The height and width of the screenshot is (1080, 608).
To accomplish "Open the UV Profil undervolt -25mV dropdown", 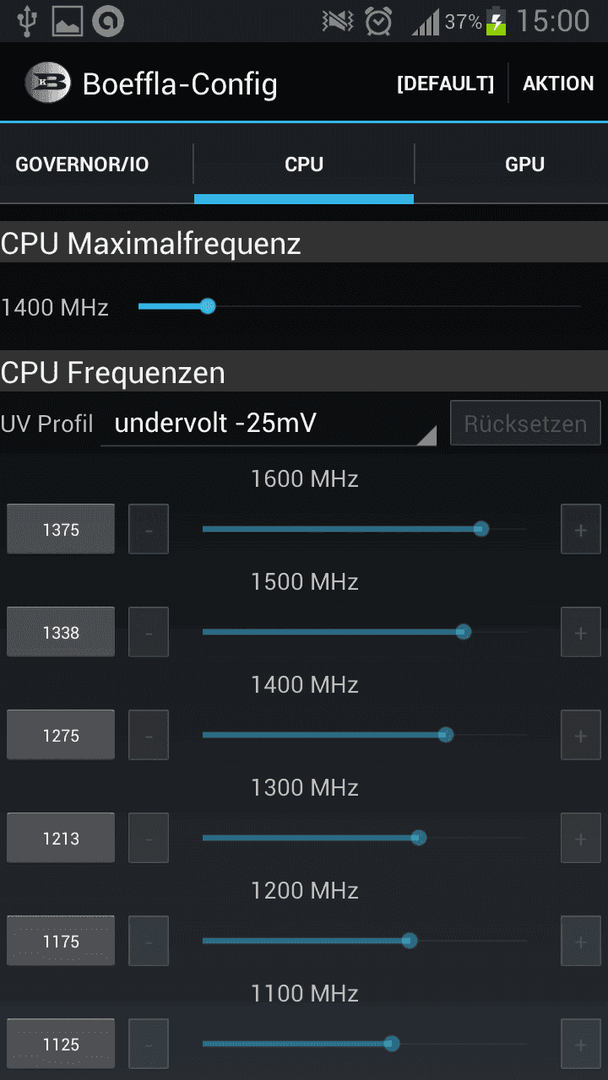I will point(269,424).
